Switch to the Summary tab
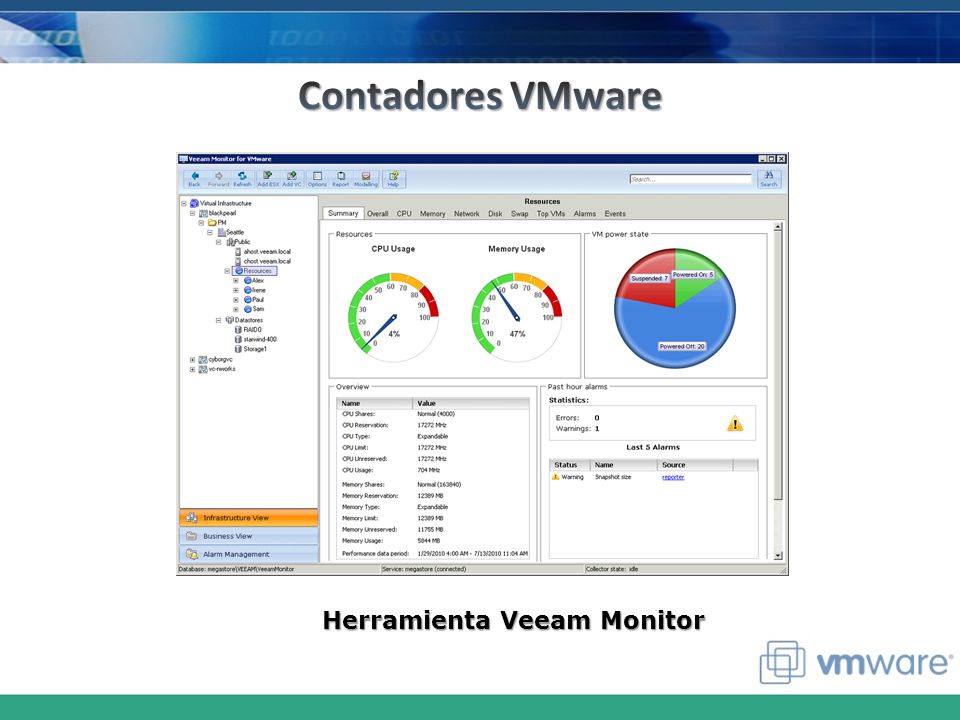 tap(343, 213)
